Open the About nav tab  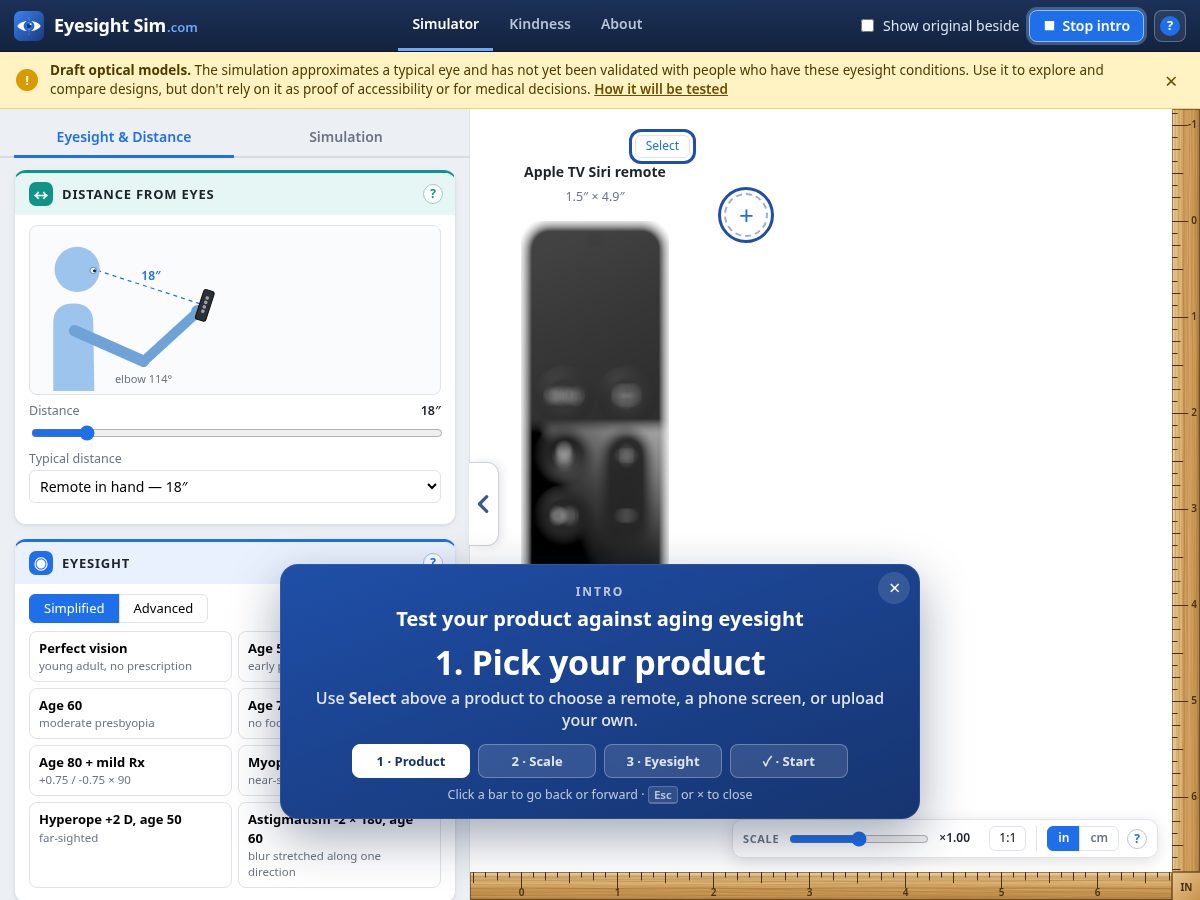click(x=621, y=24)
